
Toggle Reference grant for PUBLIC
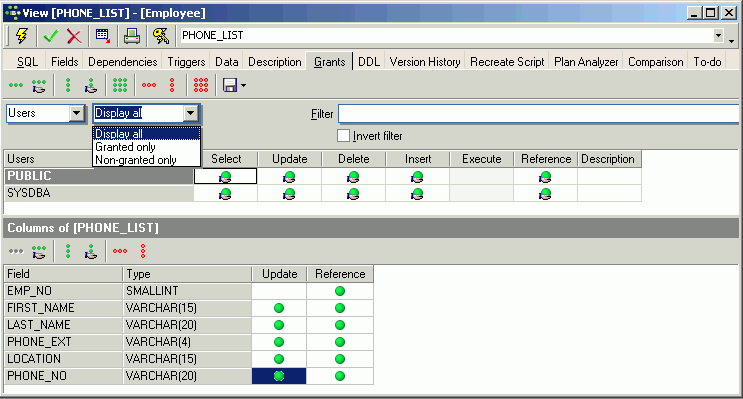545,176
